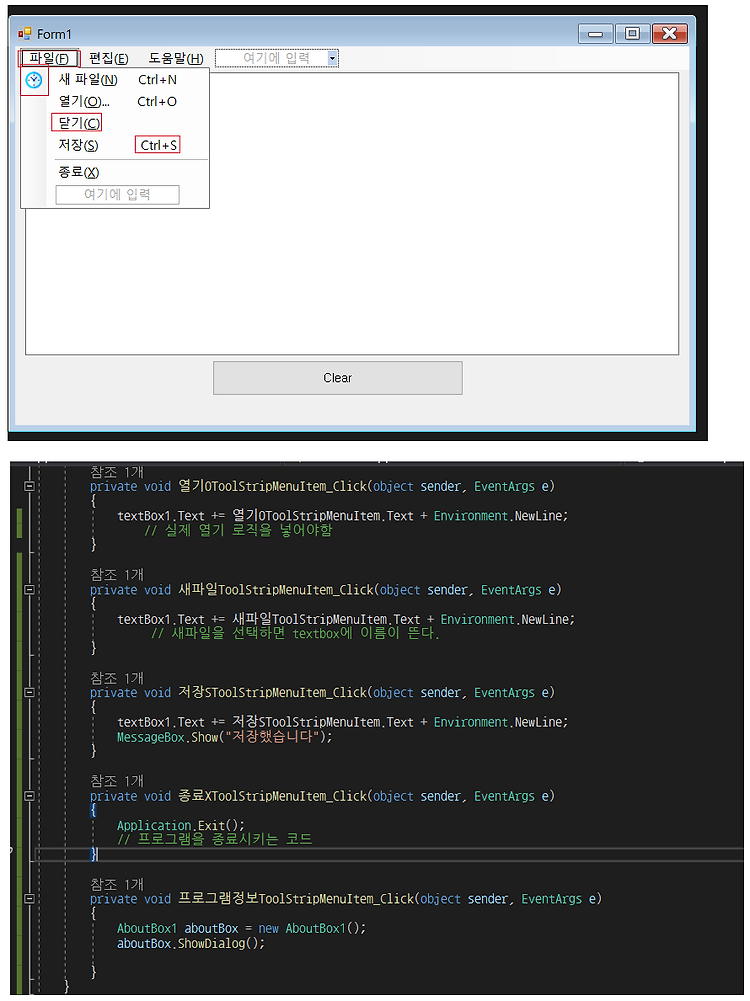Click 참조 1개 above 종료XToolStripMenuItem_Click
Image resolution: width=750 pixels, height=1001 pixels.
click(x=117, y=781)
